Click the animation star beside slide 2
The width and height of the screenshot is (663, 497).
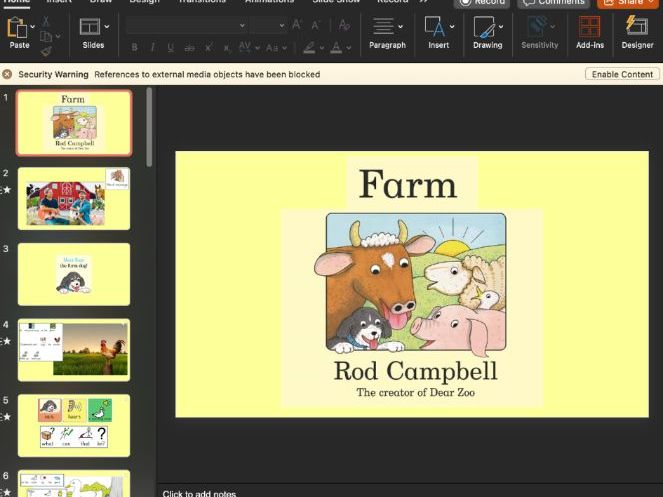[6, 190]
